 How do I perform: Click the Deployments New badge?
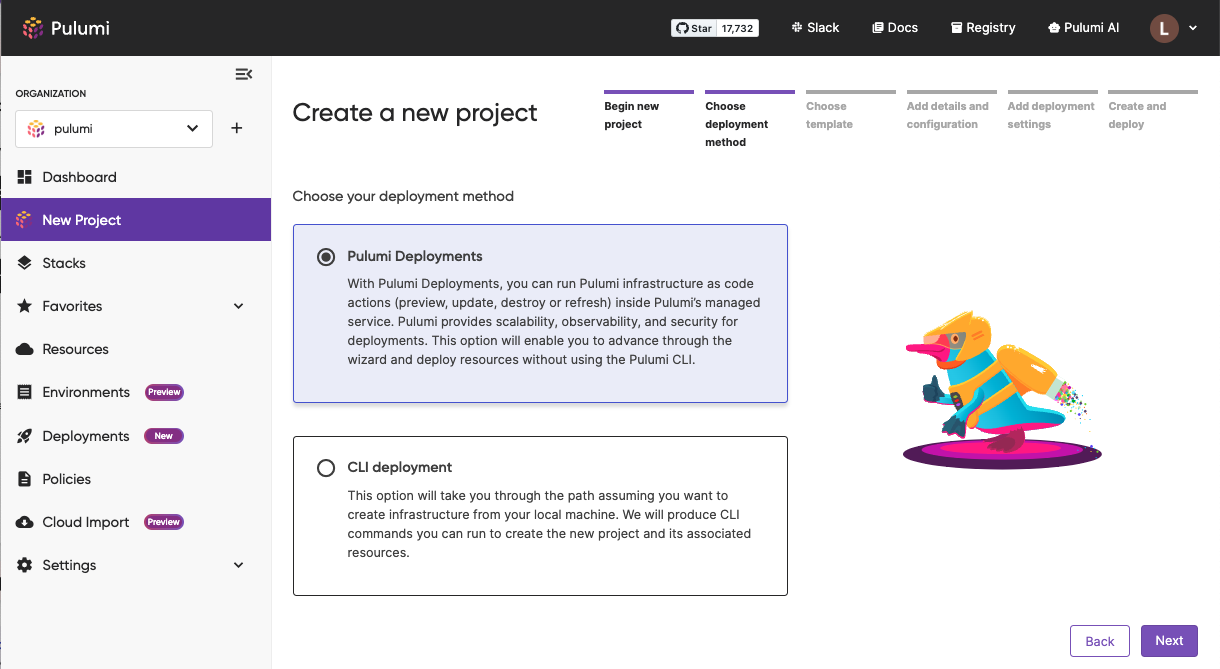(x=164, y=436)
